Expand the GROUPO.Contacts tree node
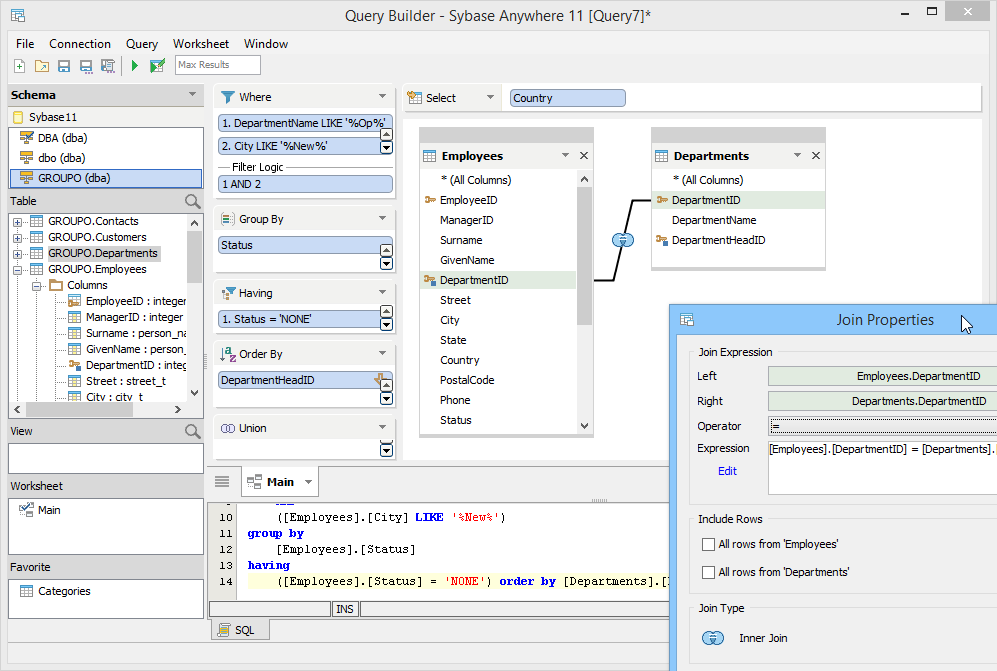Viewport: 997px width, 671px height. tap(17, 222)
